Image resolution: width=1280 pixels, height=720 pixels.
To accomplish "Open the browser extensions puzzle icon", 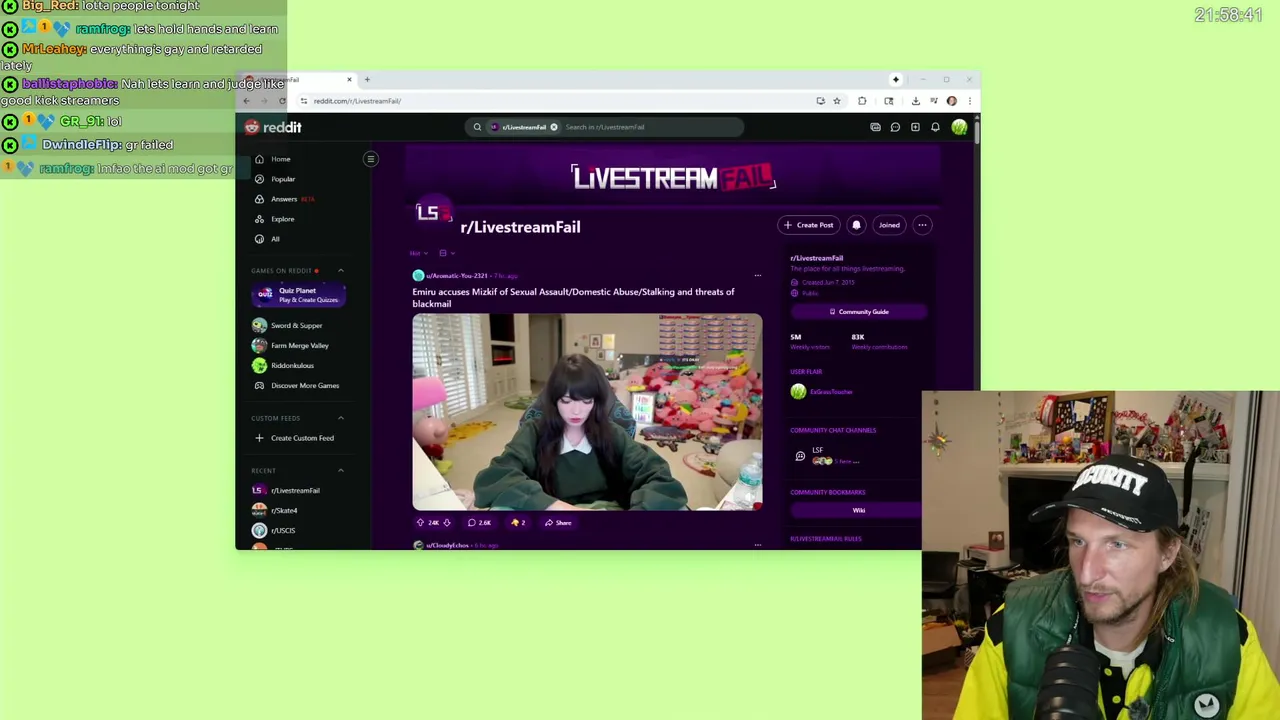I will coord(862,101).
